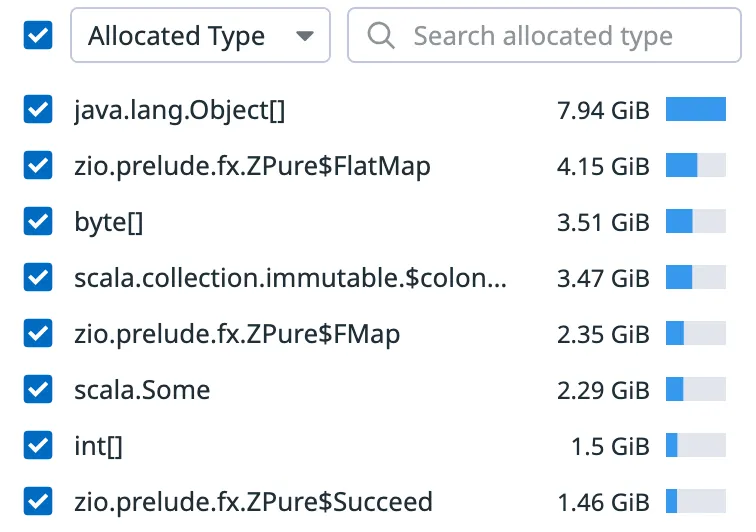Open the Allocated Type dropdown
The height and width of the screenshot is (532, 756).
[x=199, y=37]
